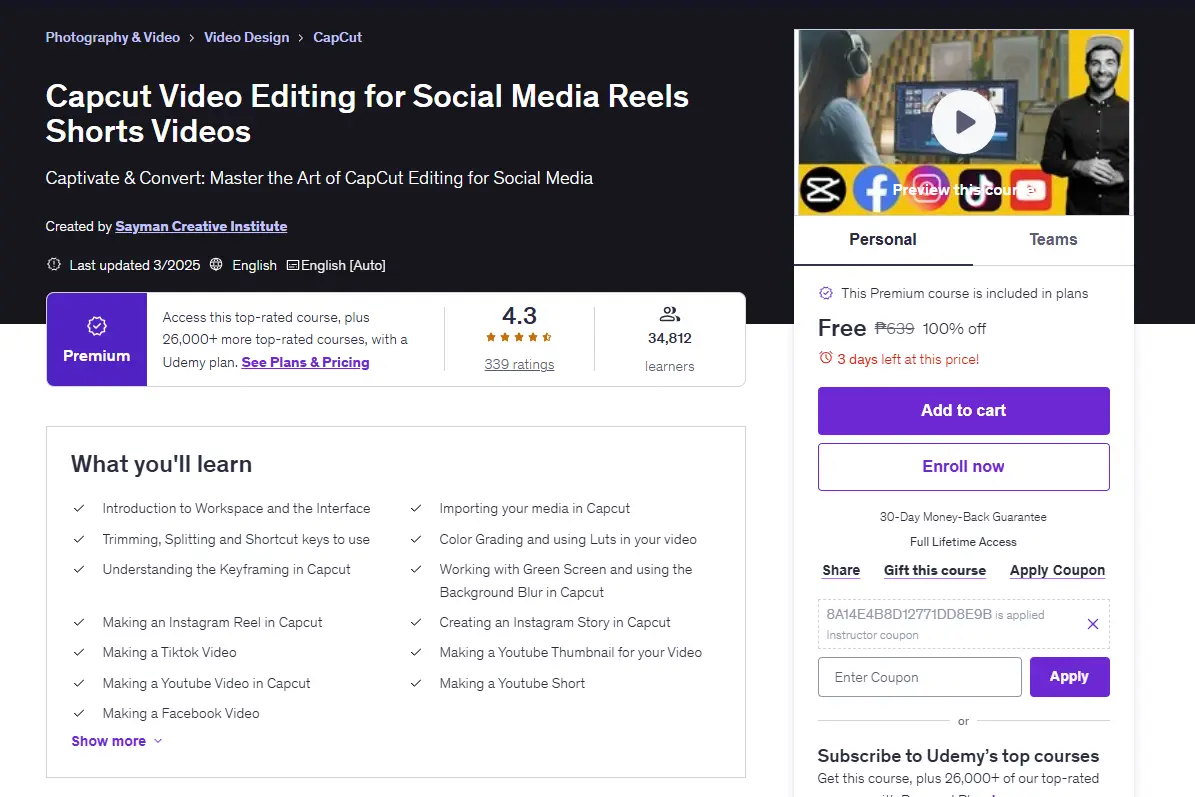The height and width of the screenshot is (797, 1195).
Task: Click the chevron after Video Design breadcrumb
Action: (x=301, y=37)
